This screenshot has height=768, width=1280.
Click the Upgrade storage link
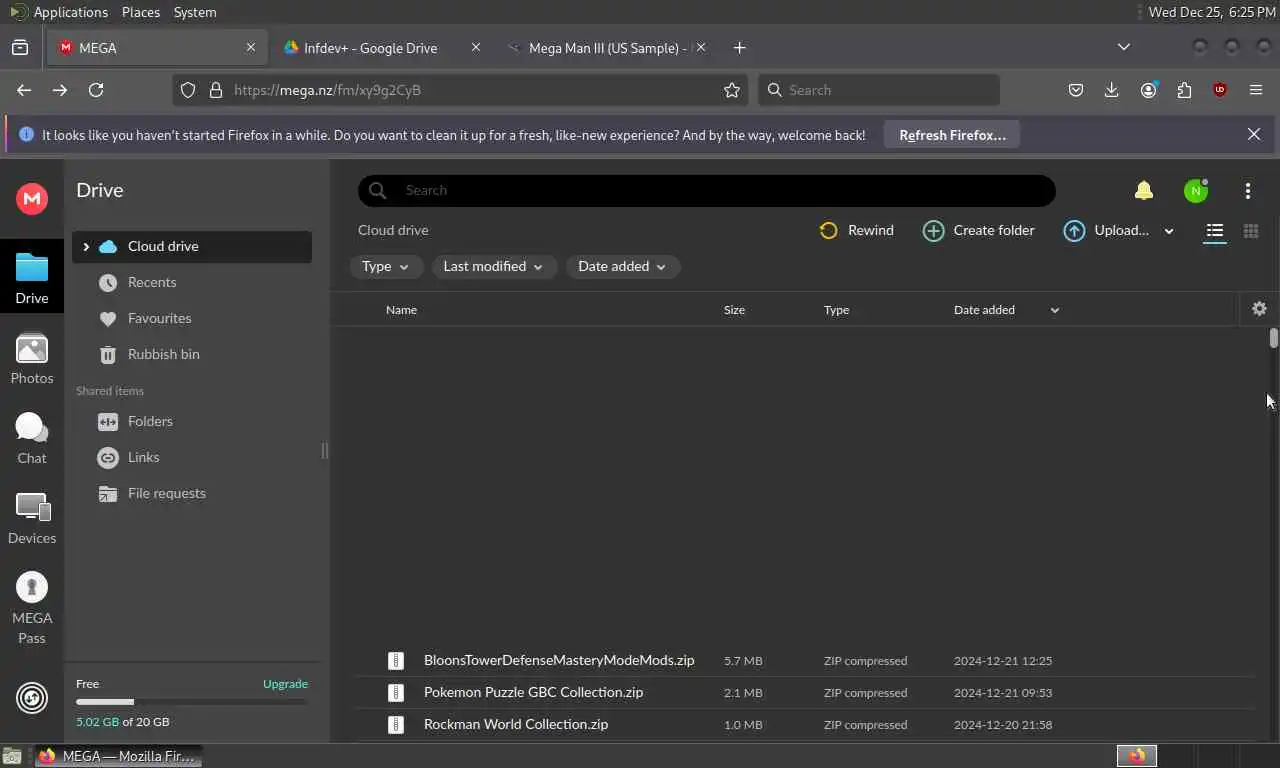click(285, 684)
